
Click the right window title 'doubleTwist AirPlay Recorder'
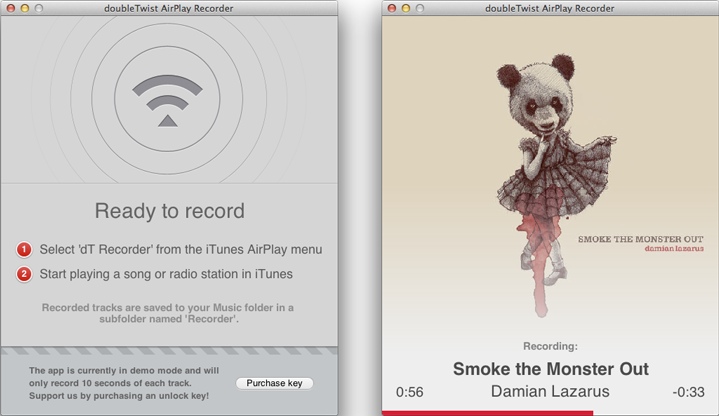click(x=550, y=8)
